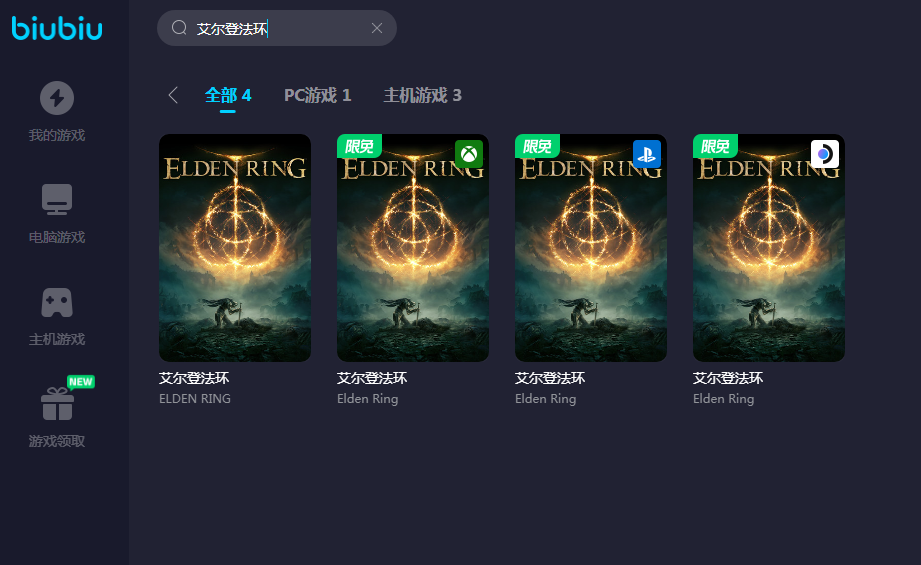Open the PC games monitor icon

(x=57, y=199)
